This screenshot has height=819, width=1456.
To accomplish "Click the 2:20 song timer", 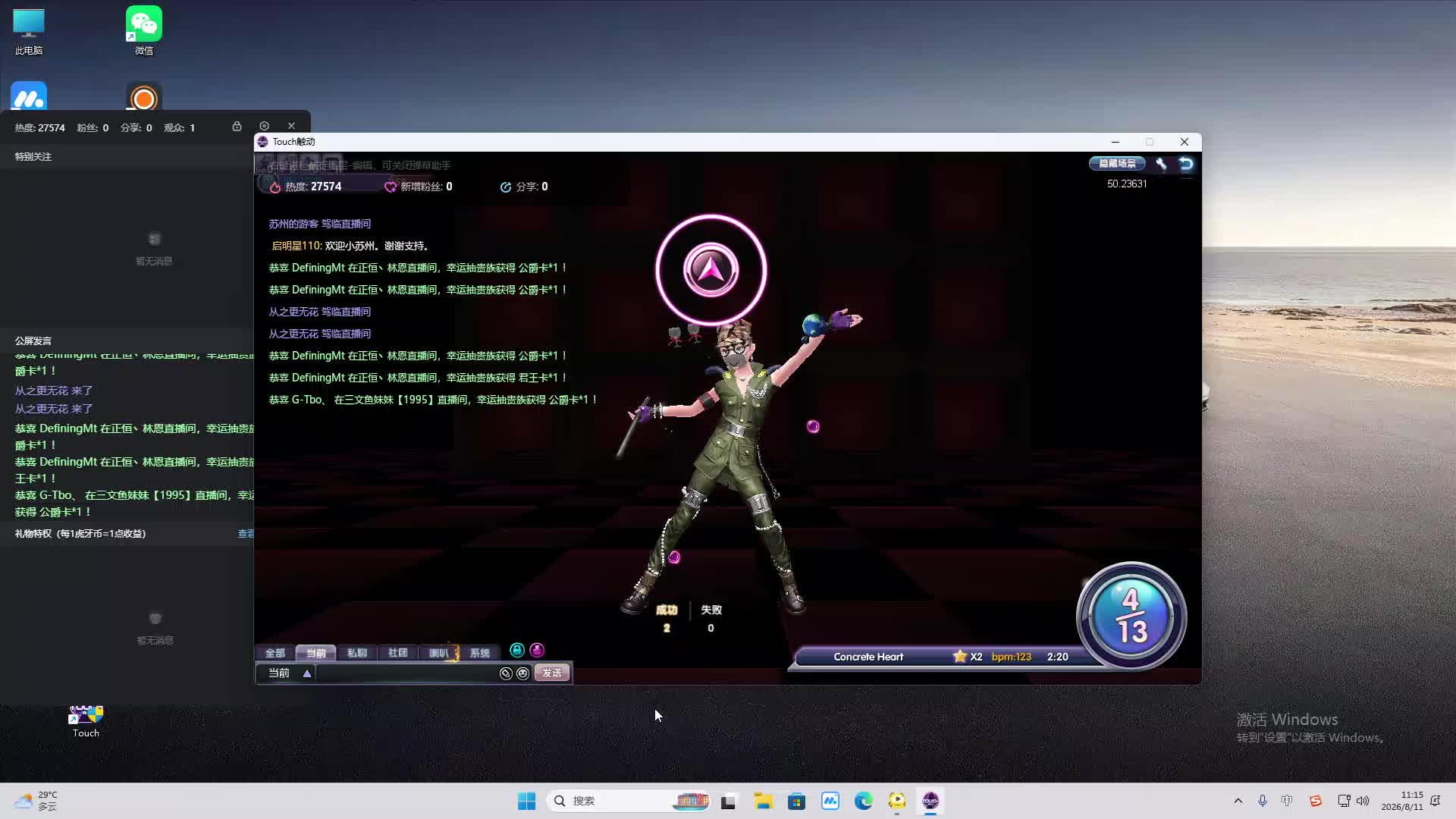I will point(1057,657).
